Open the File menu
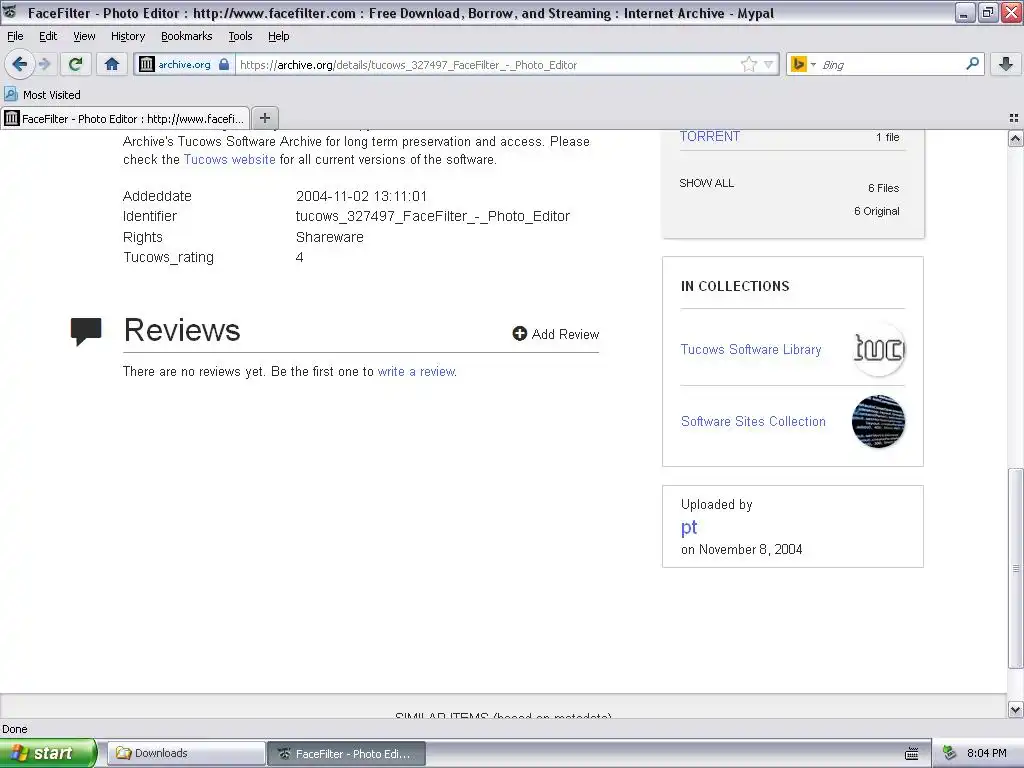Image resolution: width=1024 pixels, height=768 pixels. click(x=15, y=36)
